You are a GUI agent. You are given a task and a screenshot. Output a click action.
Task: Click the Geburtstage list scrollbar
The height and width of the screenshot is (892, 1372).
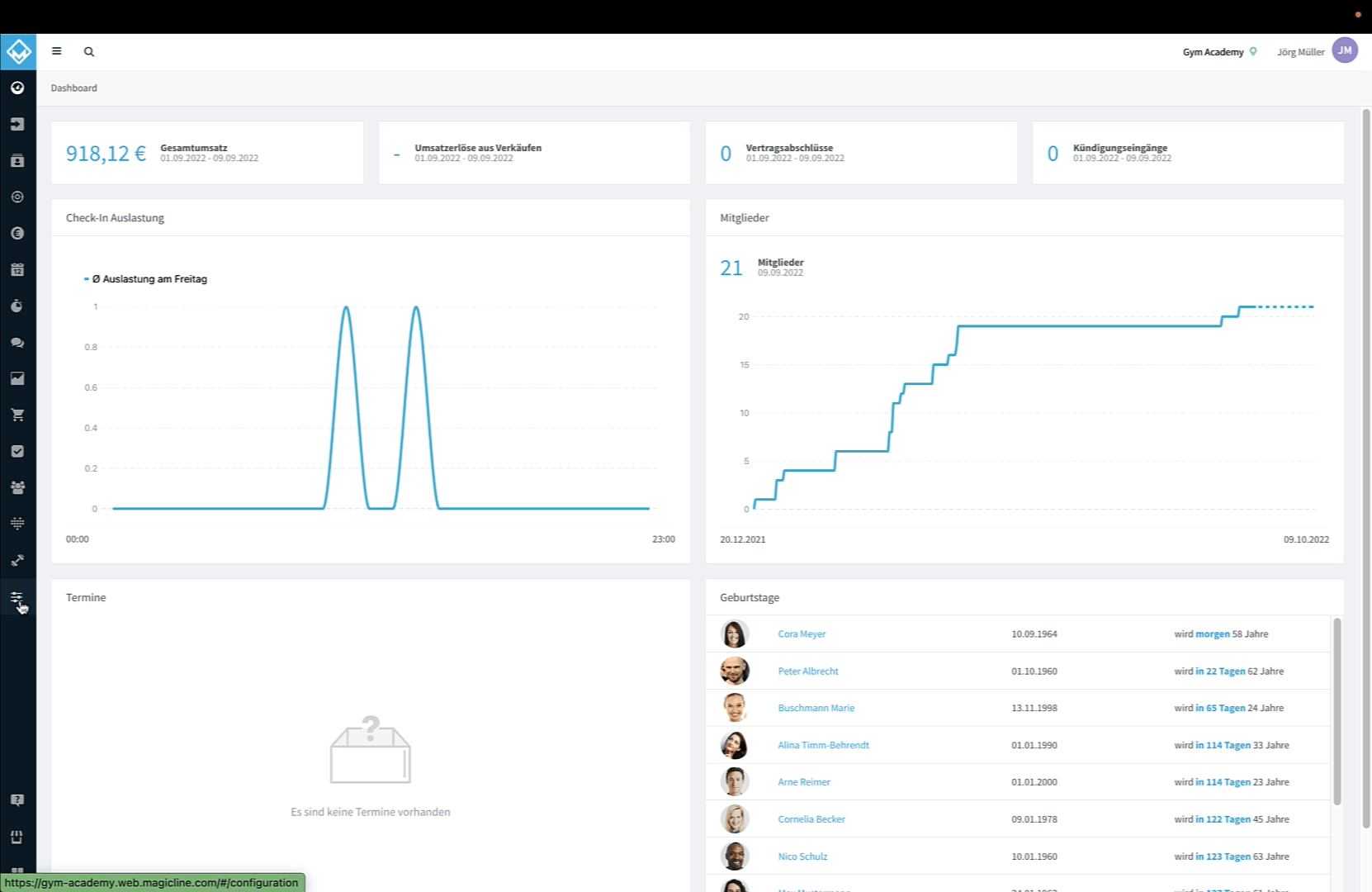[1337, 710]
